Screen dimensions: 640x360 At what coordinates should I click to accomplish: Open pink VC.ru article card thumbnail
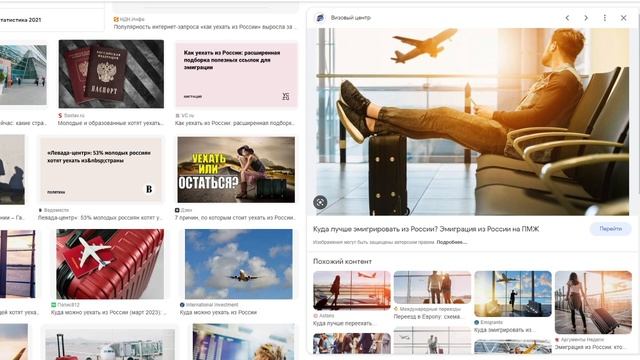coord(236,74)
